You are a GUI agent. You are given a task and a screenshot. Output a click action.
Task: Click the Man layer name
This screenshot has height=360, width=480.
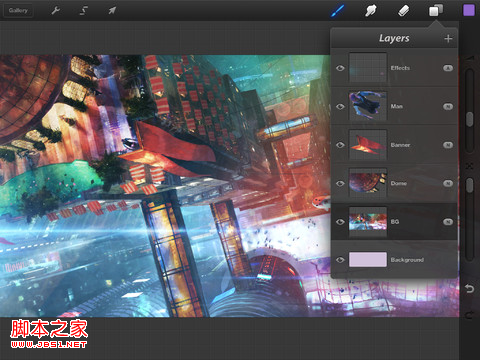(x=397, y=106)
